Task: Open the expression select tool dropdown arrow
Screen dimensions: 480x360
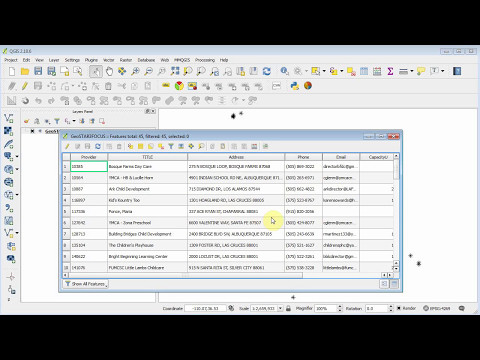Action: pos(342,71)
